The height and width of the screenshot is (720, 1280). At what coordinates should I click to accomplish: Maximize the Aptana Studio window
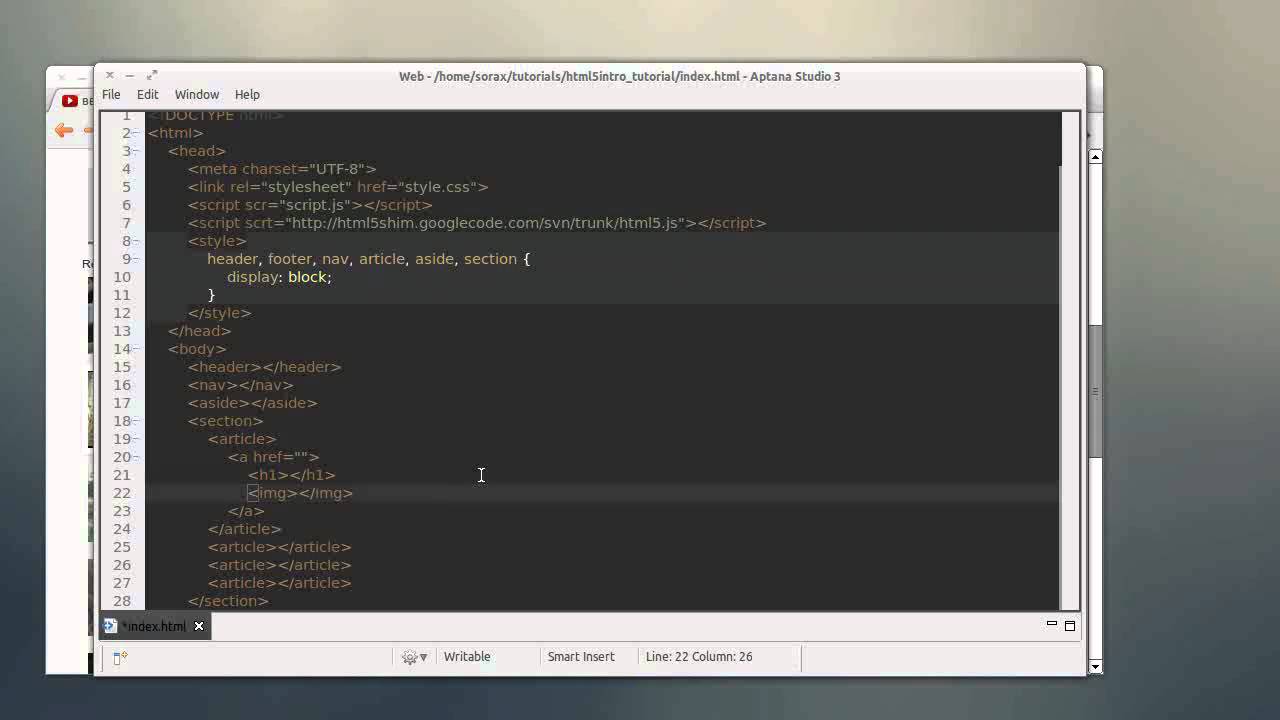152,75
